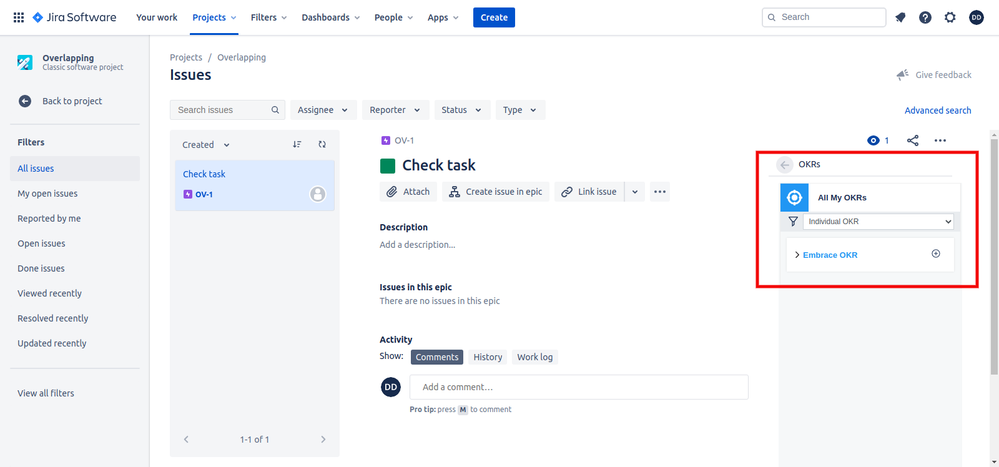
Task: Open the Assignee filter dropdown
Action: point(323,110)
